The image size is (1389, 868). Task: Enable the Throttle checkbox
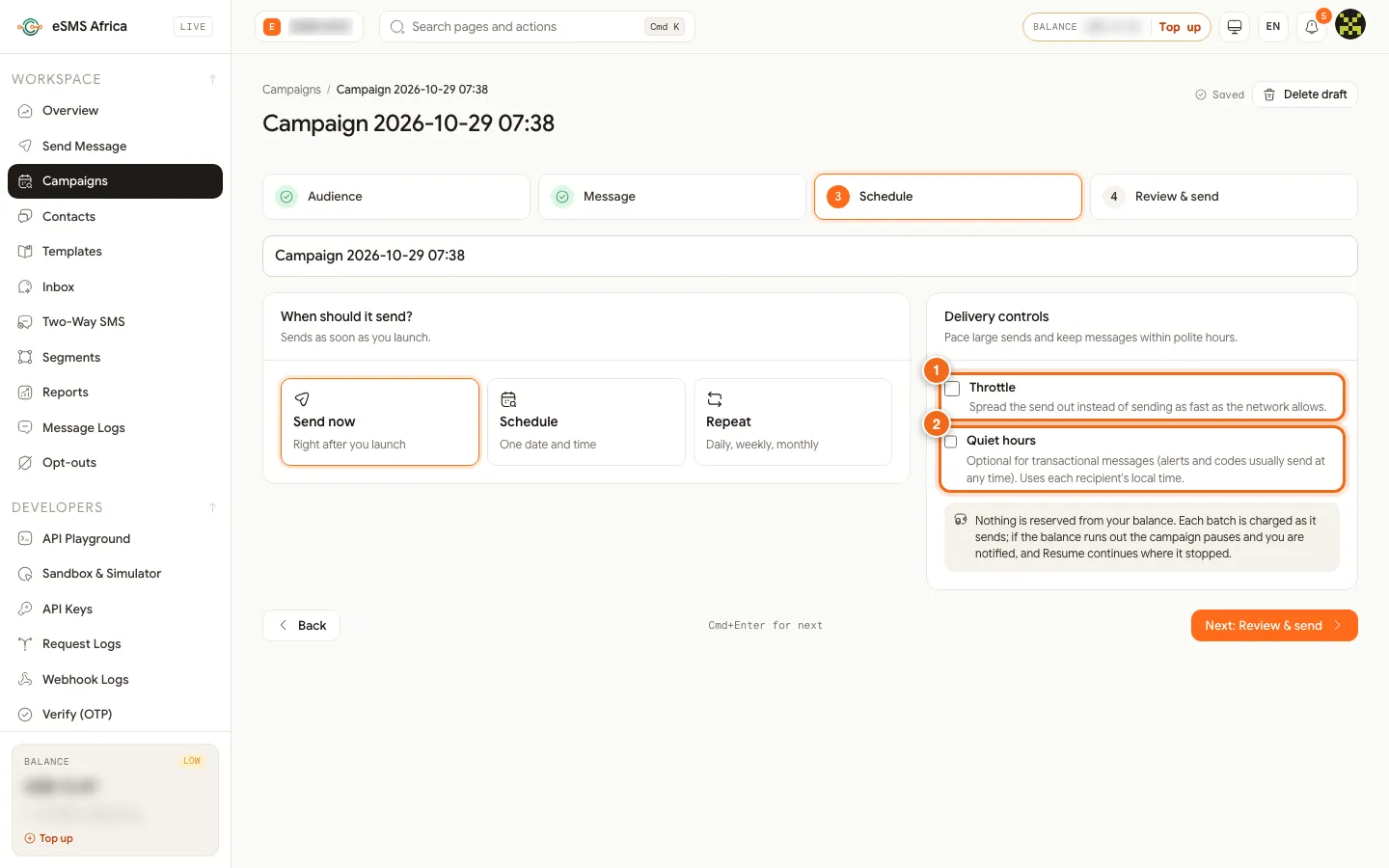(x=952, y=389)
